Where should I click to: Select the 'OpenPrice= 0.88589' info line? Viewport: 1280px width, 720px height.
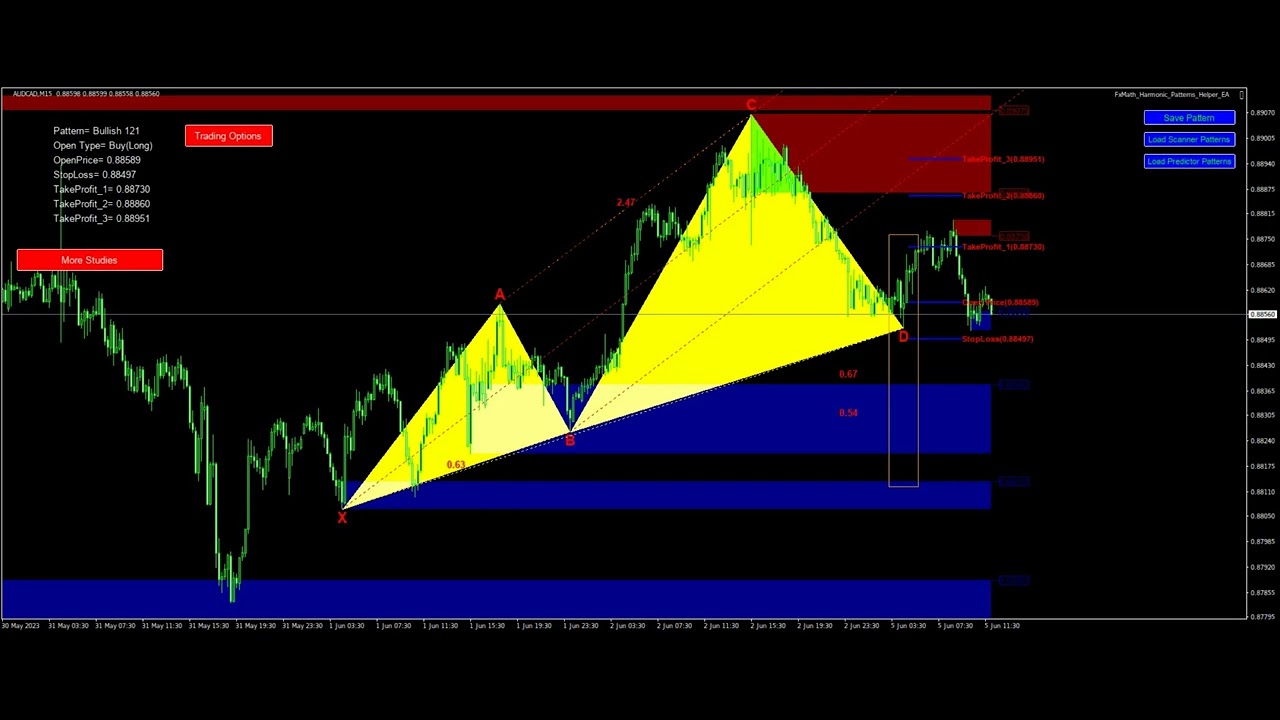97,160
